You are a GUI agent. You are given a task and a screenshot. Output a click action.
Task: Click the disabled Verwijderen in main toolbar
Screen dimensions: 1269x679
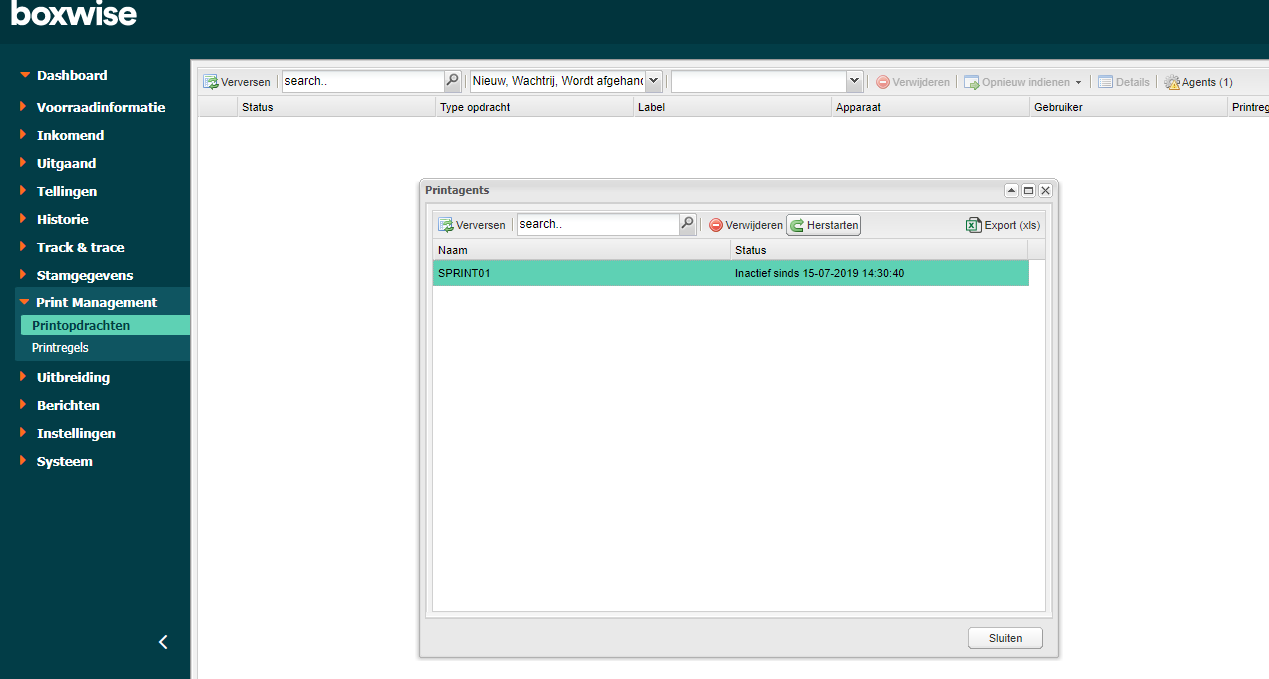point(913,82)
